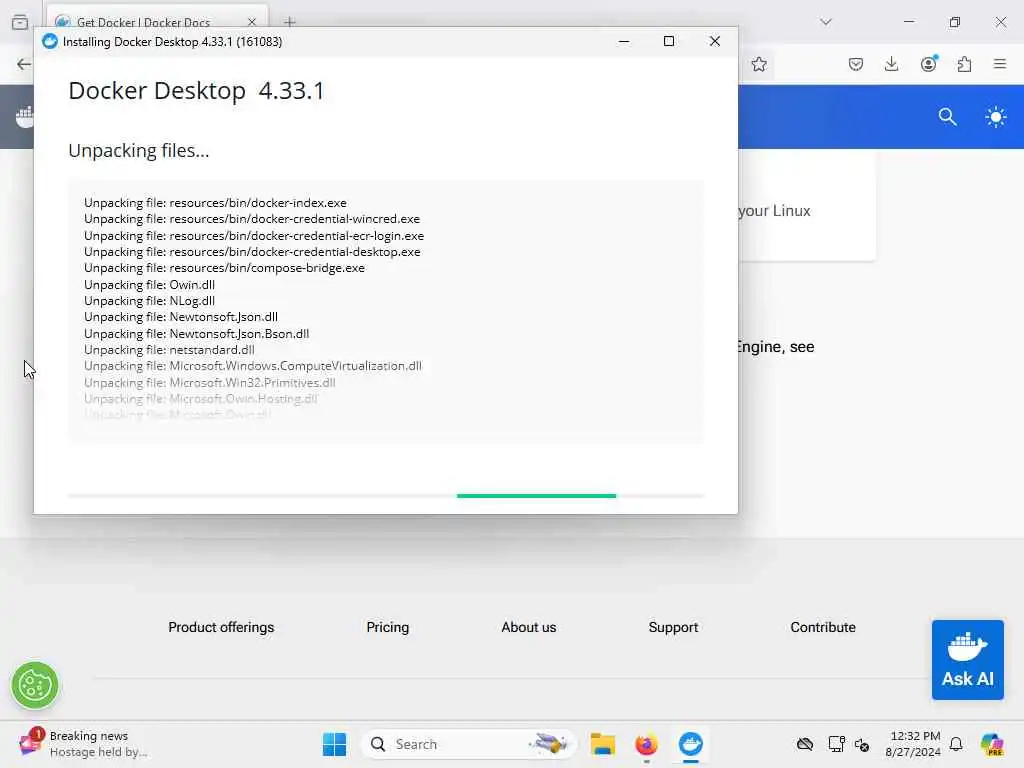Open the Ask AI Docker assistant button
1024x768 pixels.
pos(967,660)
